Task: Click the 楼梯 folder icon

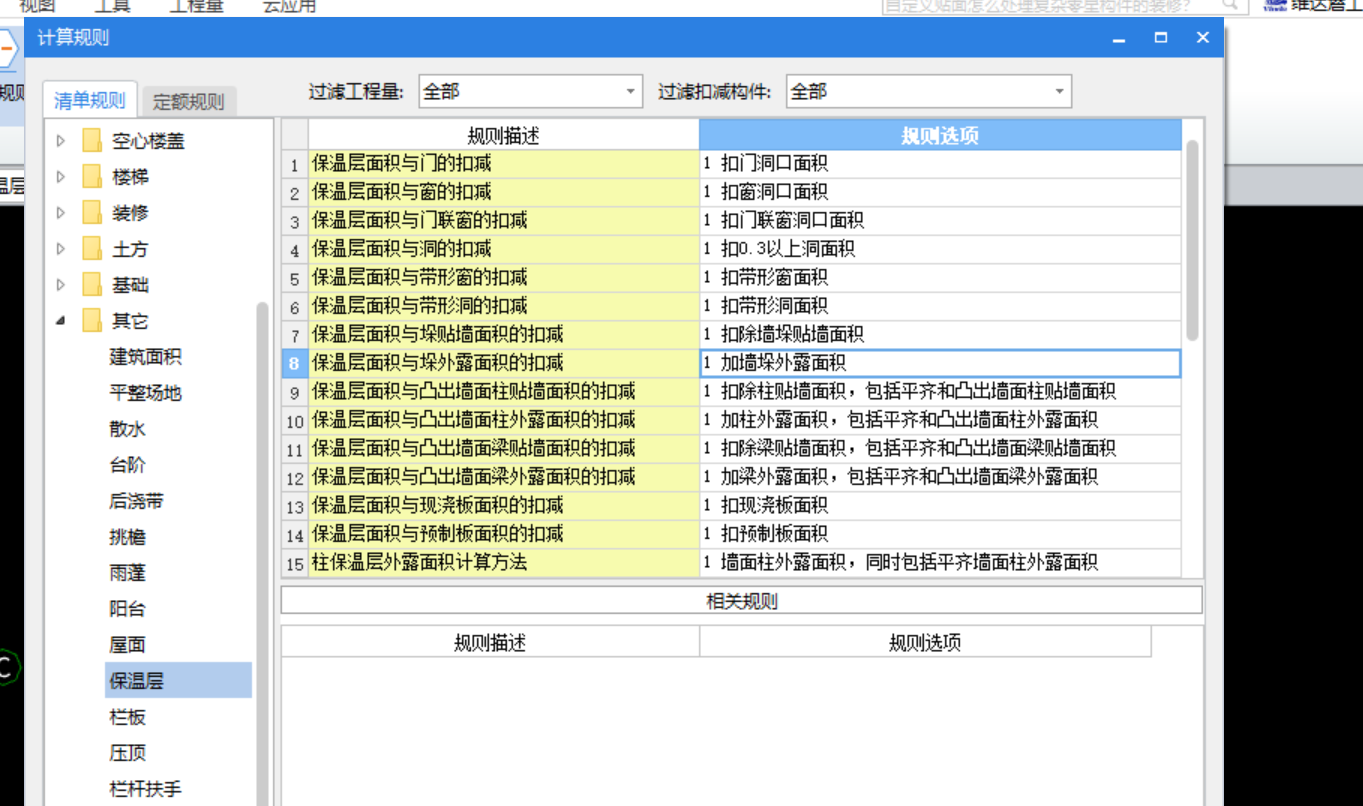Action: (92, 177)
